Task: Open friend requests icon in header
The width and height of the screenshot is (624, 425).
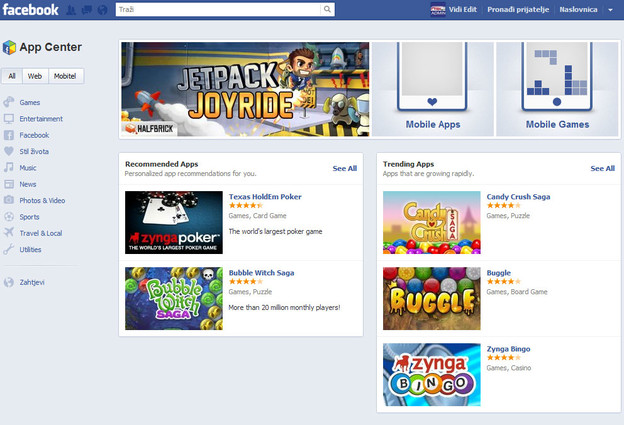Action: pyautogui.click(x=71, y=10)
